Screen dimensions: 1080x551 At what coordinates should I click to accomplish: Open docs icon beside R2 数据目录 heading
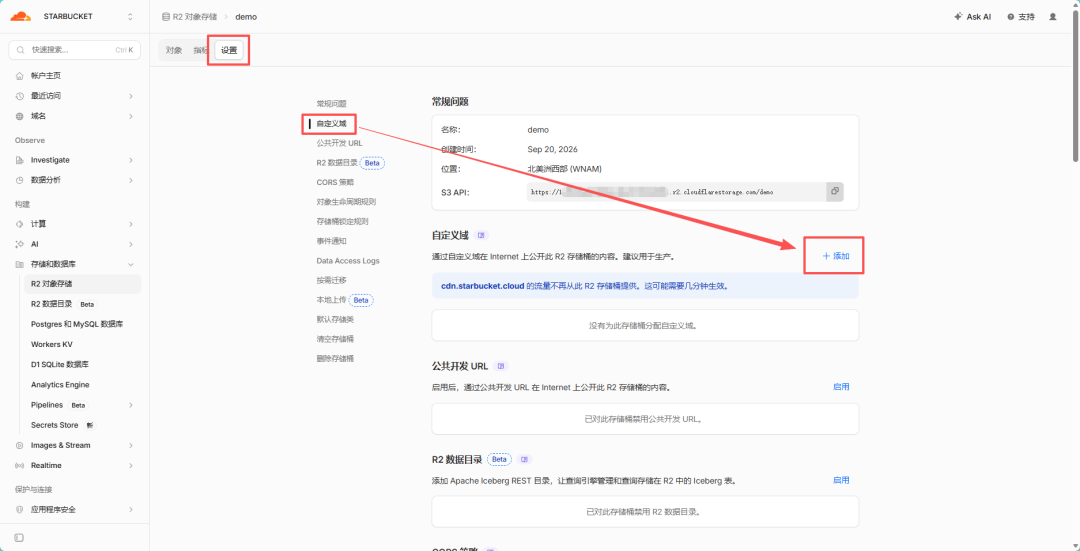[x=525, y=459]
